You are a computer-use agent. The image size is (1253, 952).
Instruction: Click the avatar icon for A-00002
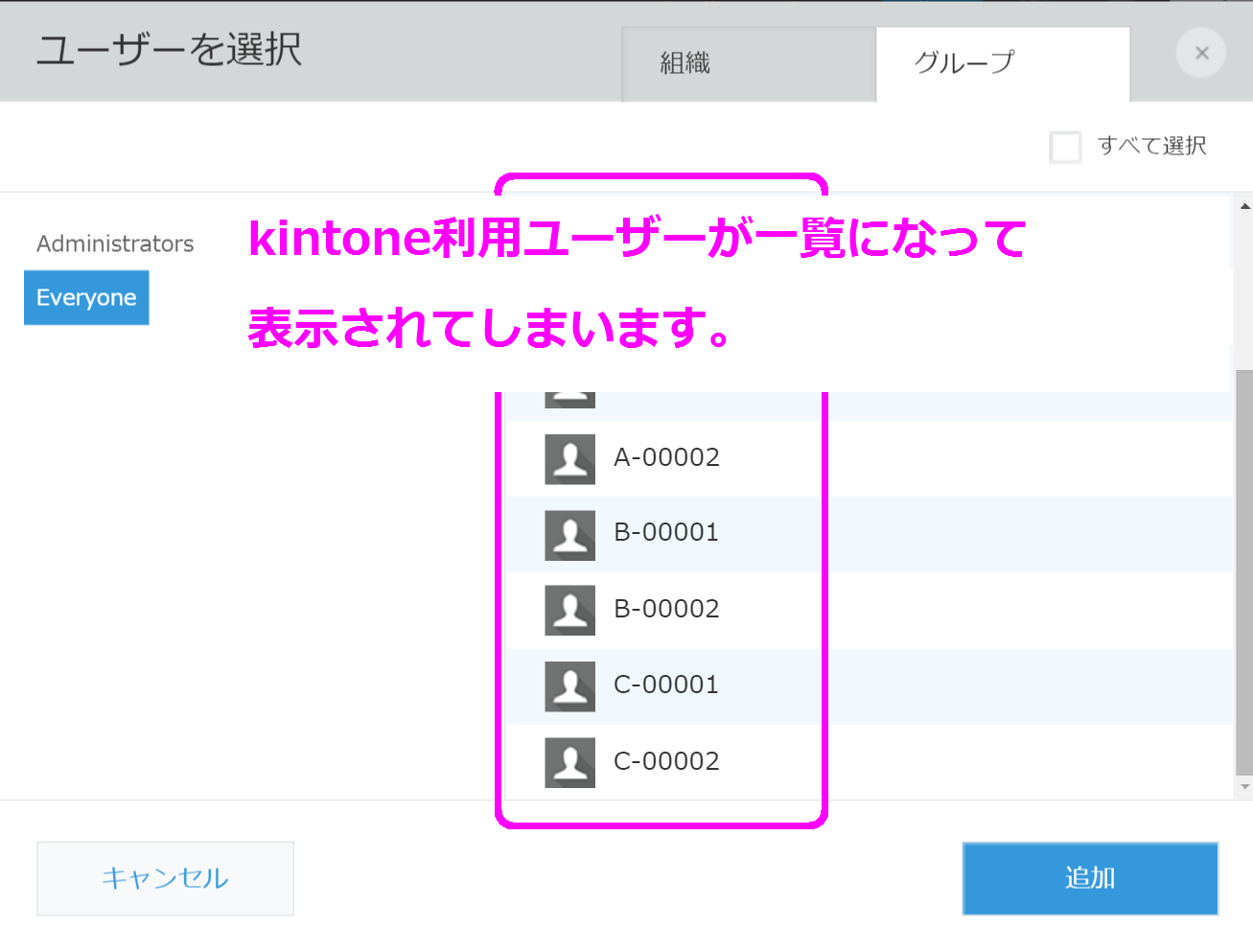570,459
